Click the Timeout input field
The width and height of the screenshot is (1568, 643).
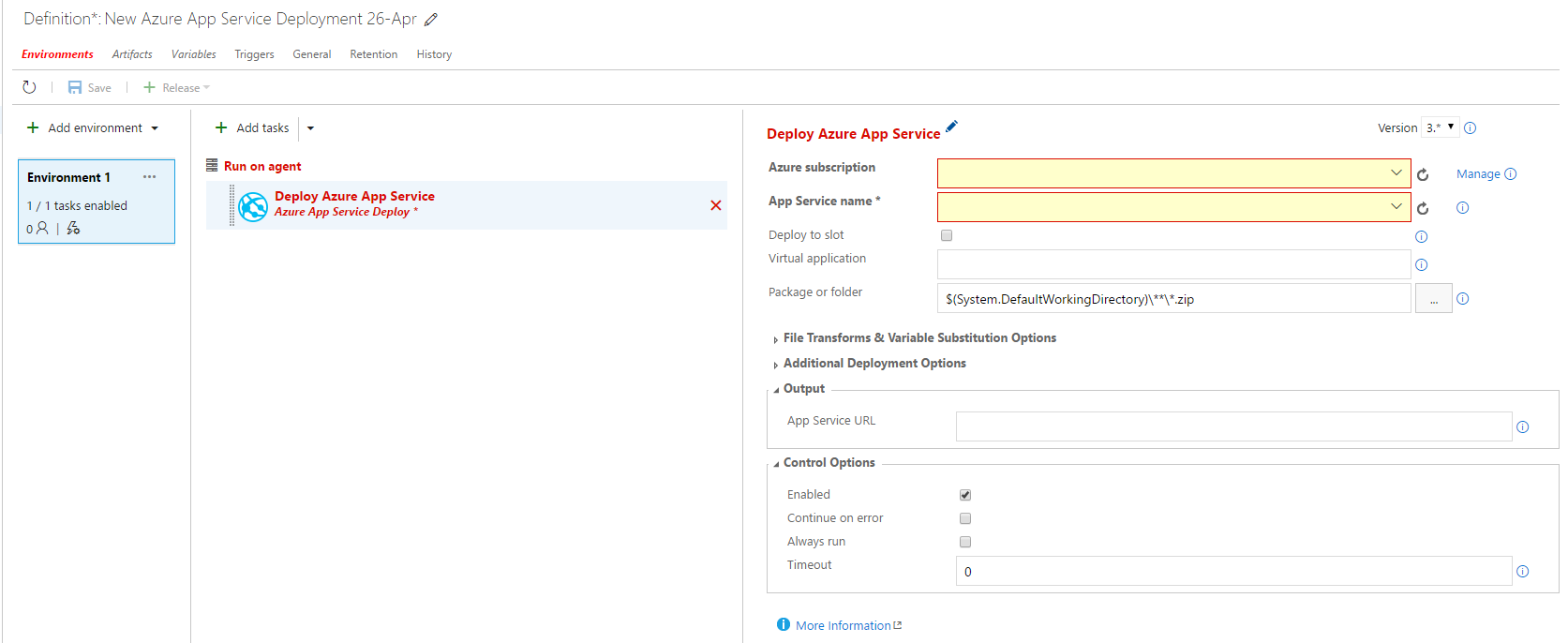coord(1232,572)
